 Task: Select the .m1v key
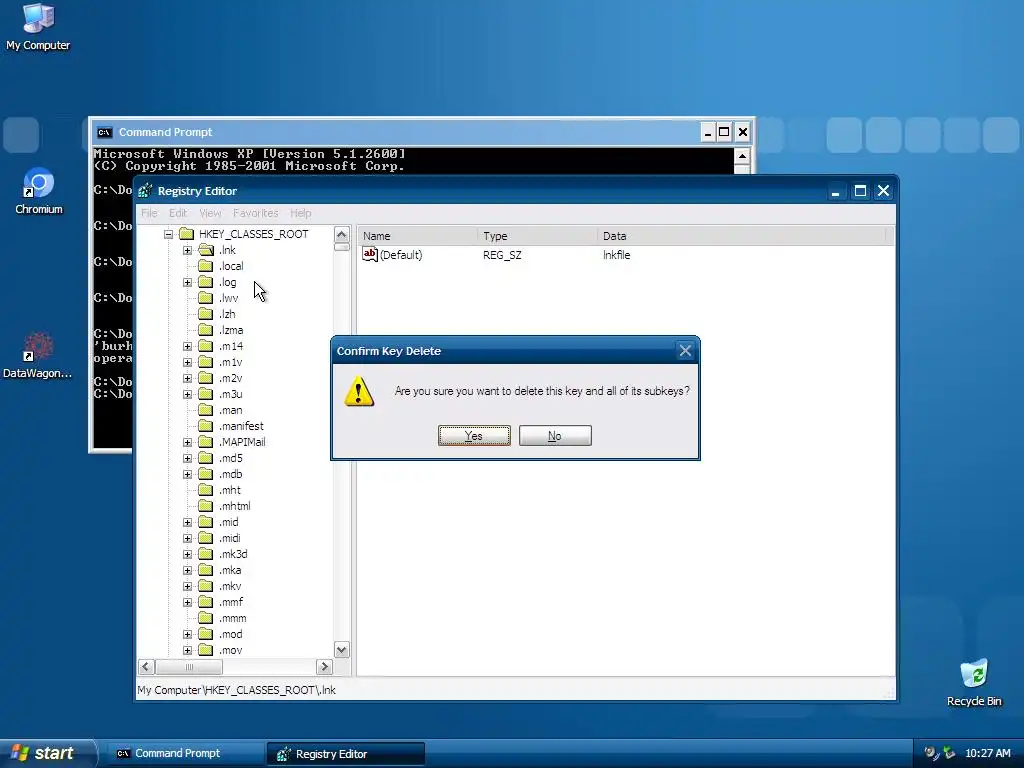pyautogui.click(x=231, y=362)
